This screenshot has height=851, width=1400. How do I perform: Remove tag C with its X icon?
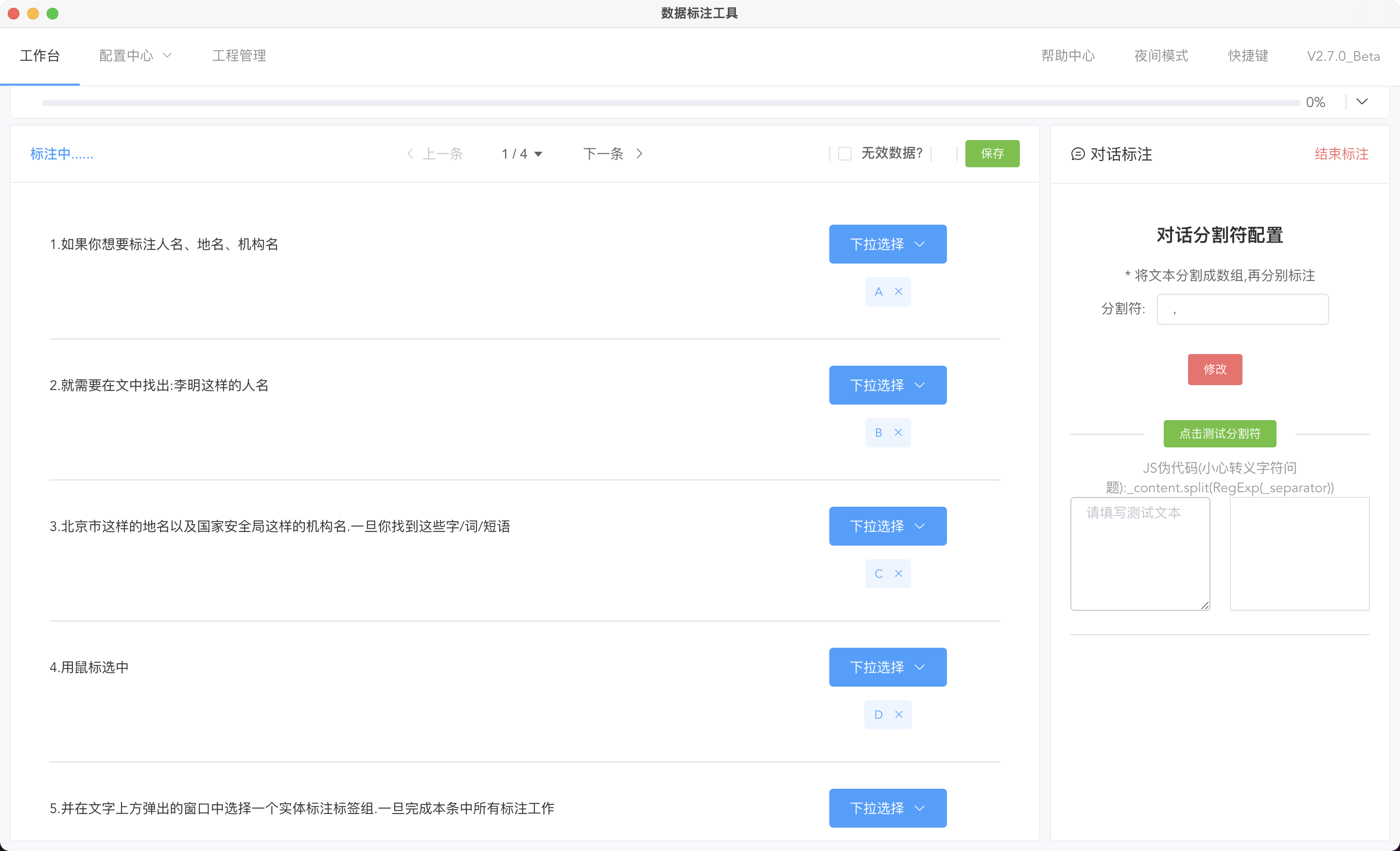898,574
